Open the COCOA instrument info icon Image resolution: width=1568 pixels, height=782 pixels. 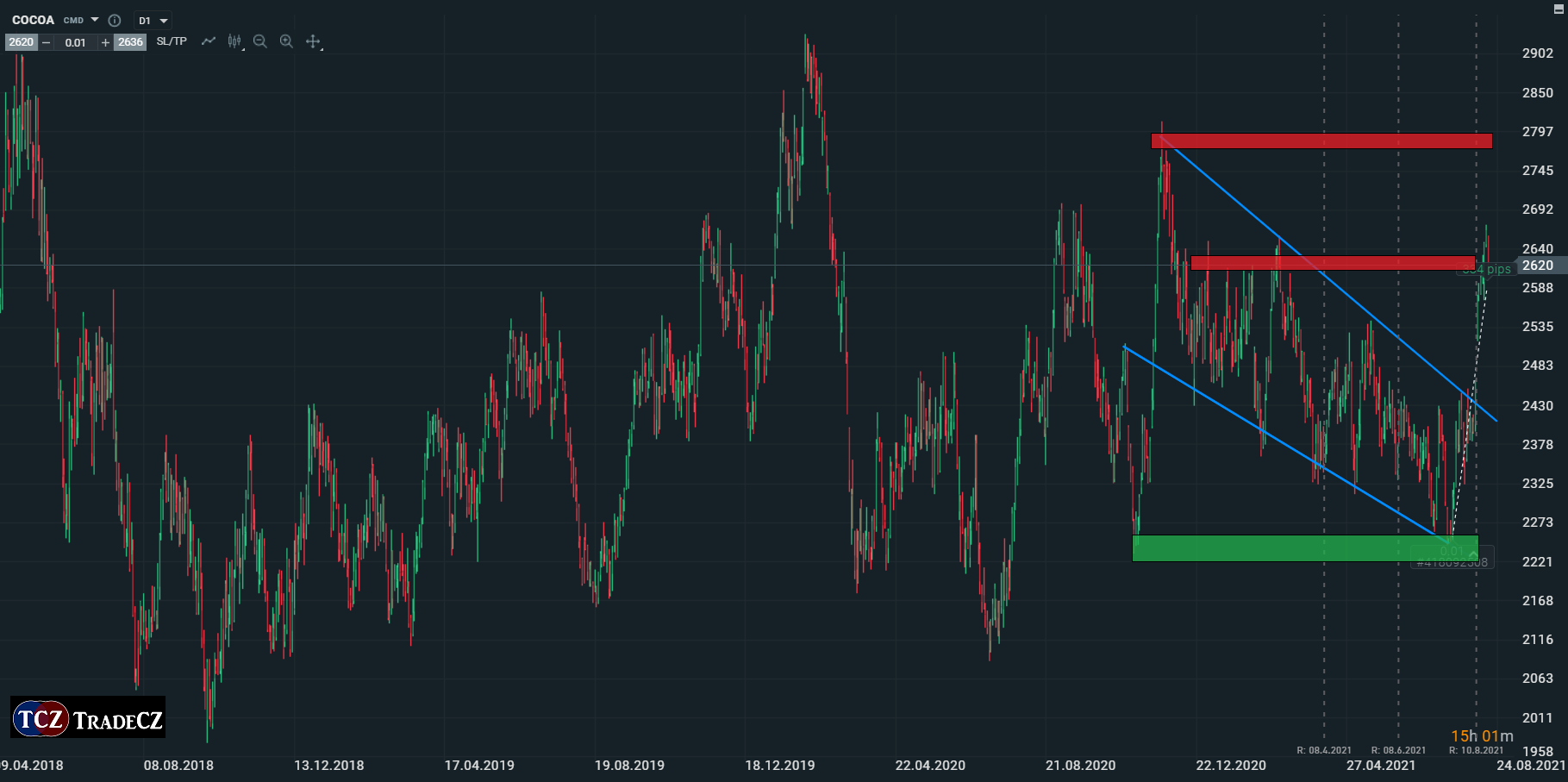[x=115, y=20]
